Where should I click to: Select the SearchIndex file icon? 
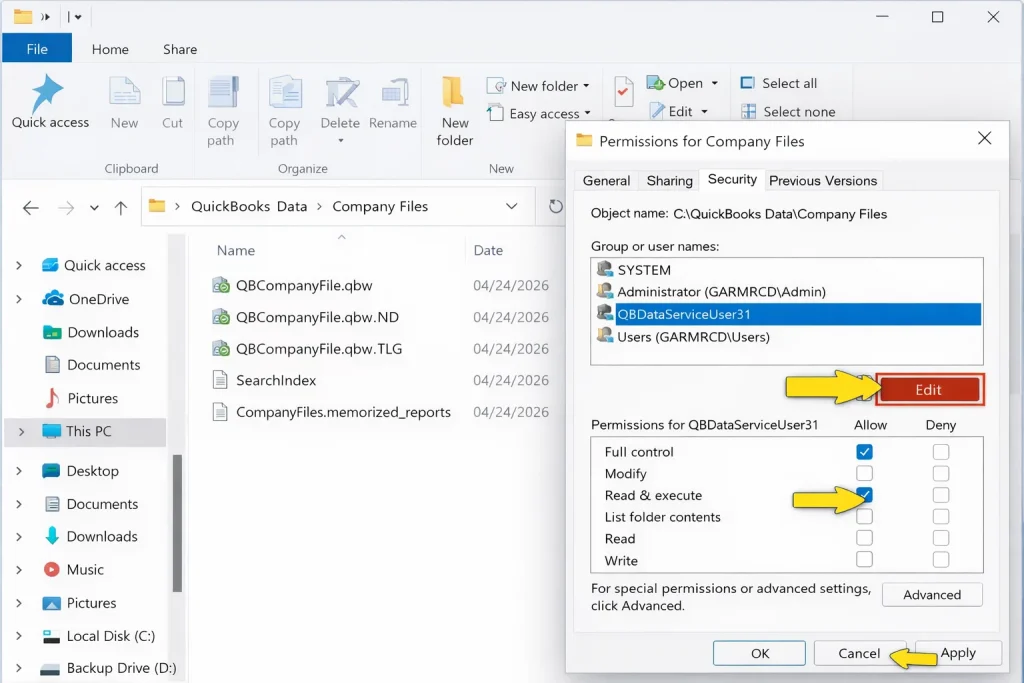(220, 380)
